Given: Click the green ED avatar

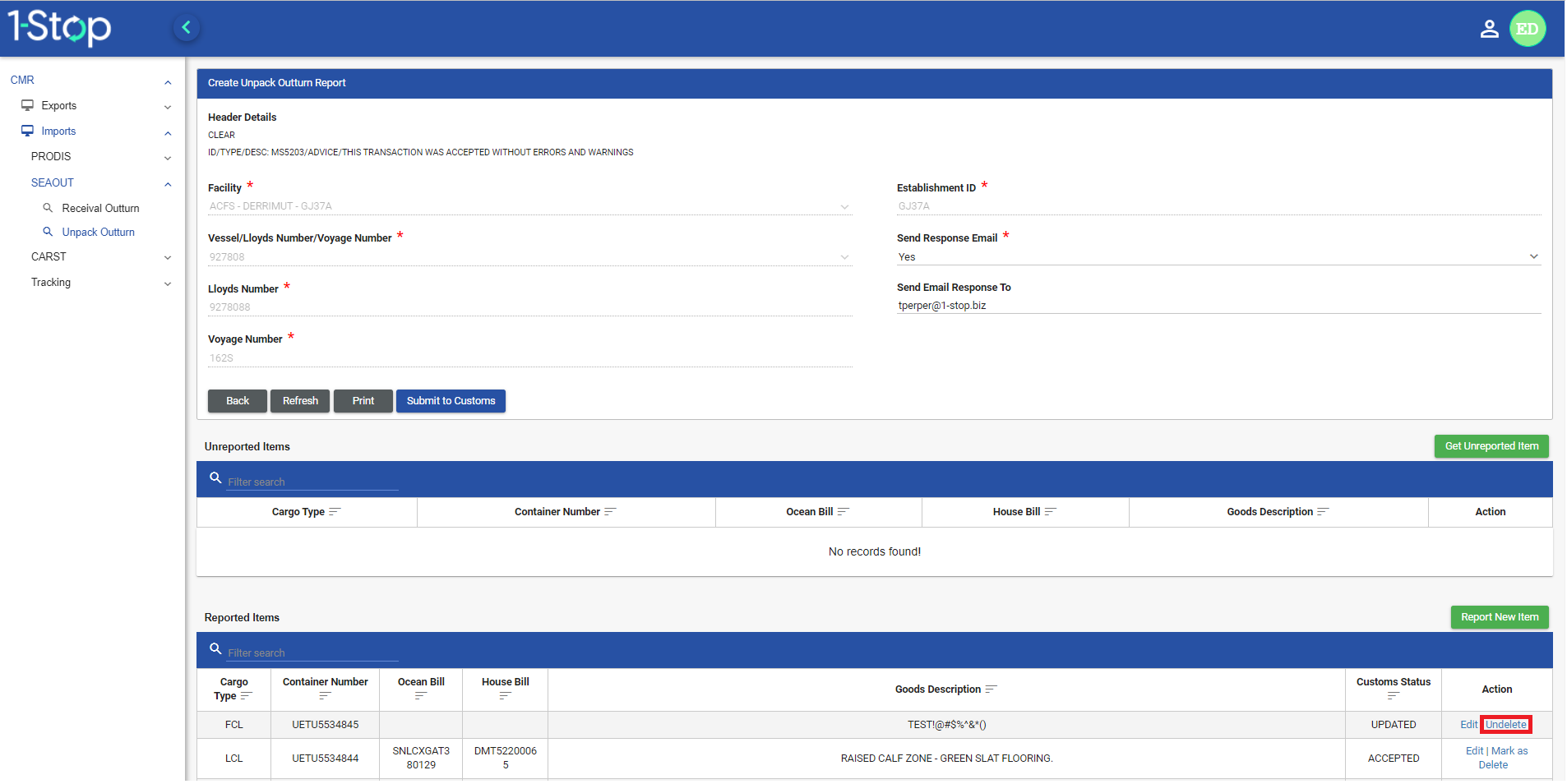Looking at the screenshot, I should (1527, 30).
